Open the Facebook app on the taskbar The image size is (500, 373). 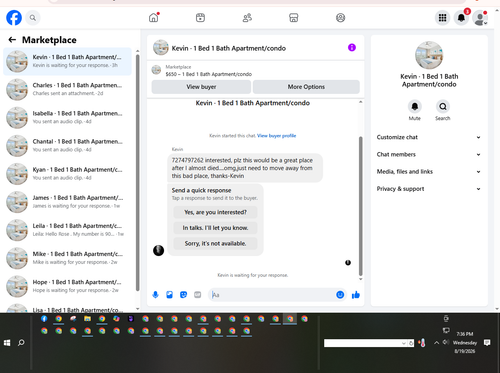click(44, 319)
